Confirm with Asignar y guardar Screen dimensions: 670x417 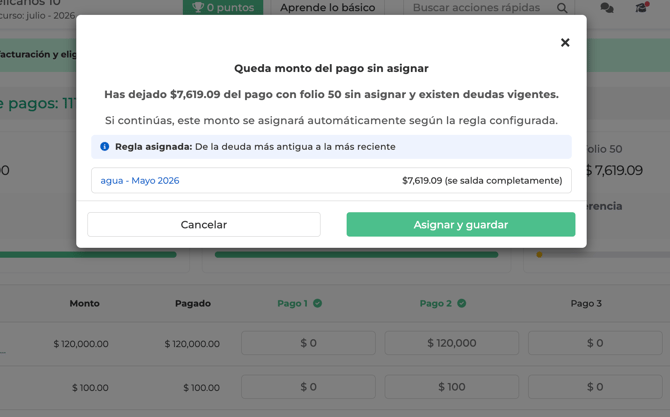pyautogui.click(x=461, y=224)
